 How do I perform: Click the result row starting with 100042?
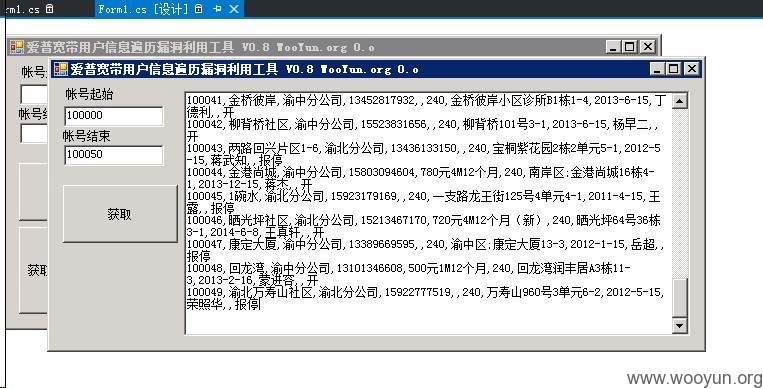[422, 130]
